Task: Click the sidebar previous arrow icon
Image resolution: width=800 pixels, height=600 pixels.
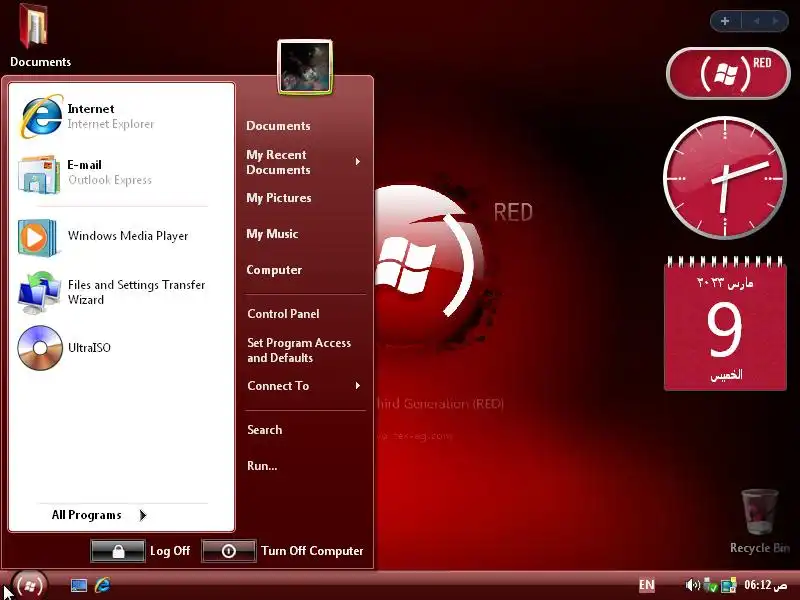Action: (x=756, y=21)
